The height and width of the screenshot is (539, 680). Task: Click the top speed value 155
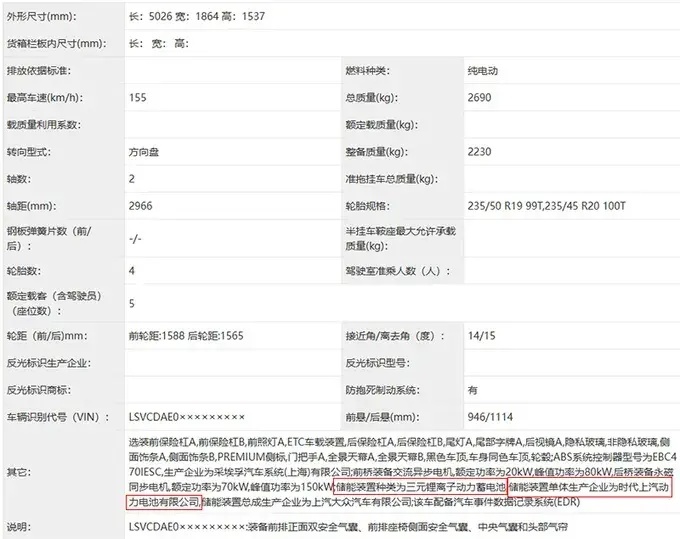tap(137, 98)
